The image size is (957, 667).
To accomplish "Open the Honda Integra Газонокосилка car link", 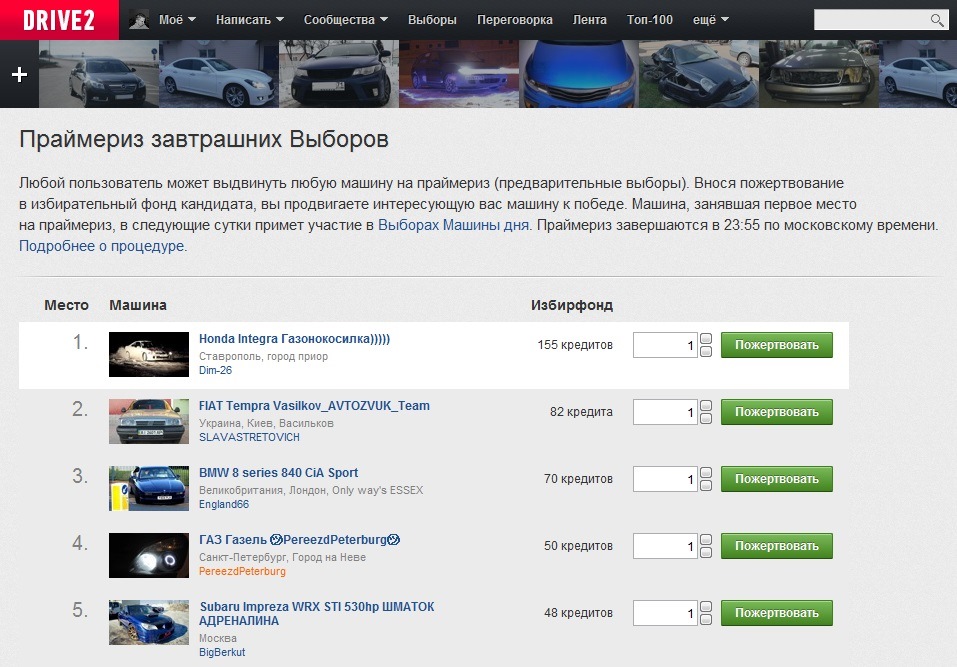I will 294,339.
